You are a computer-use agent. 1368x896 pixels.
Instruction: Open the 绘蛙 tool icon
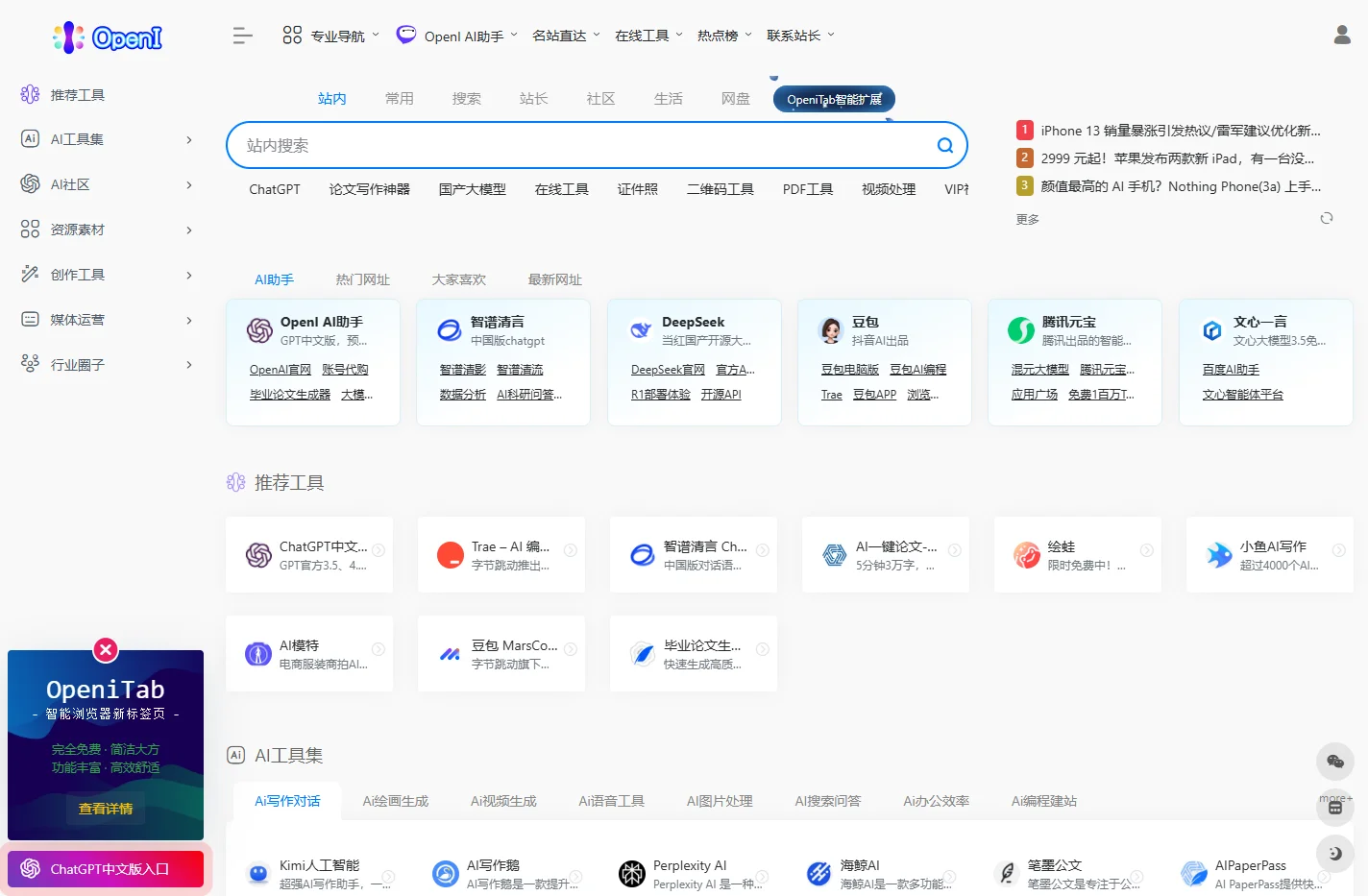[1027, 555]
